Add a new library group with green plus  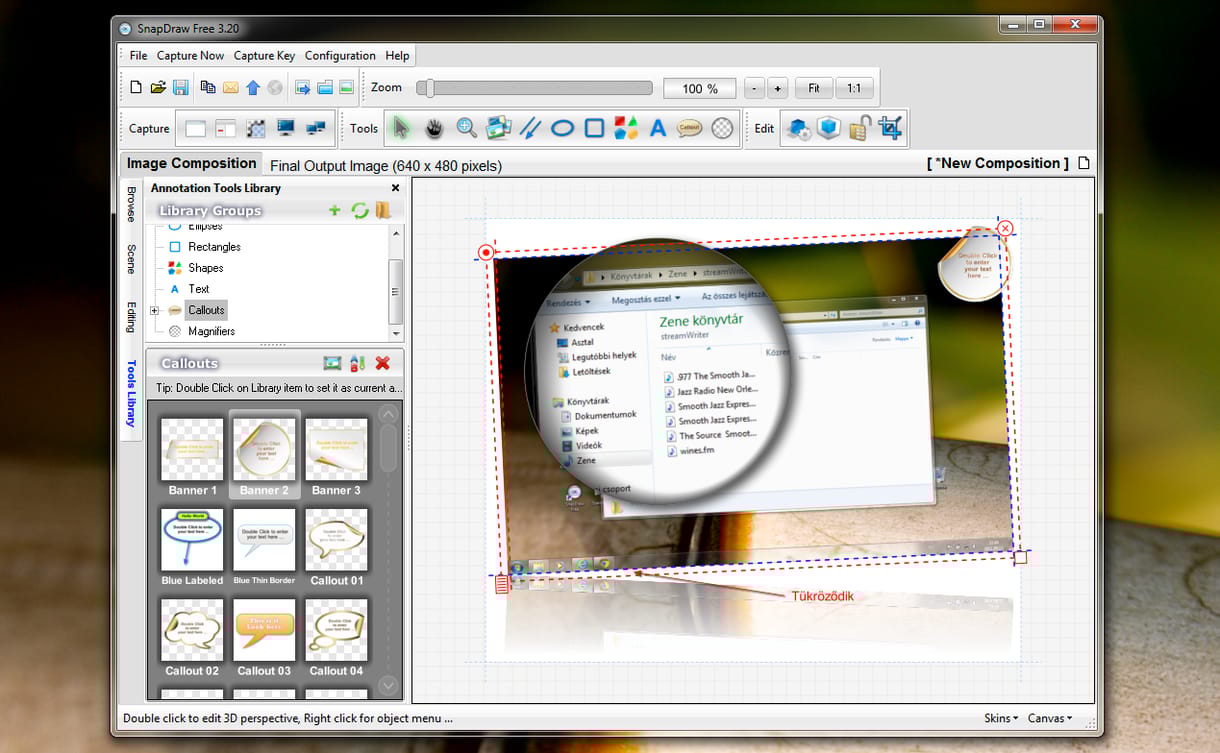pyautogui.click(x=335, y=210)
